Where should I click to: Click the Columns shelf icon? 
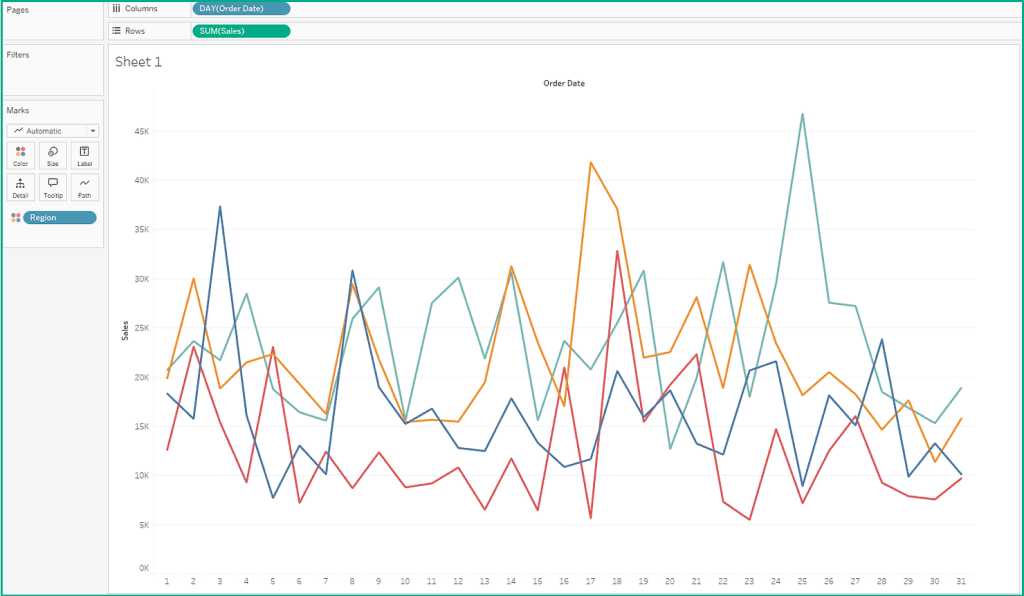[x=116, y=9]
